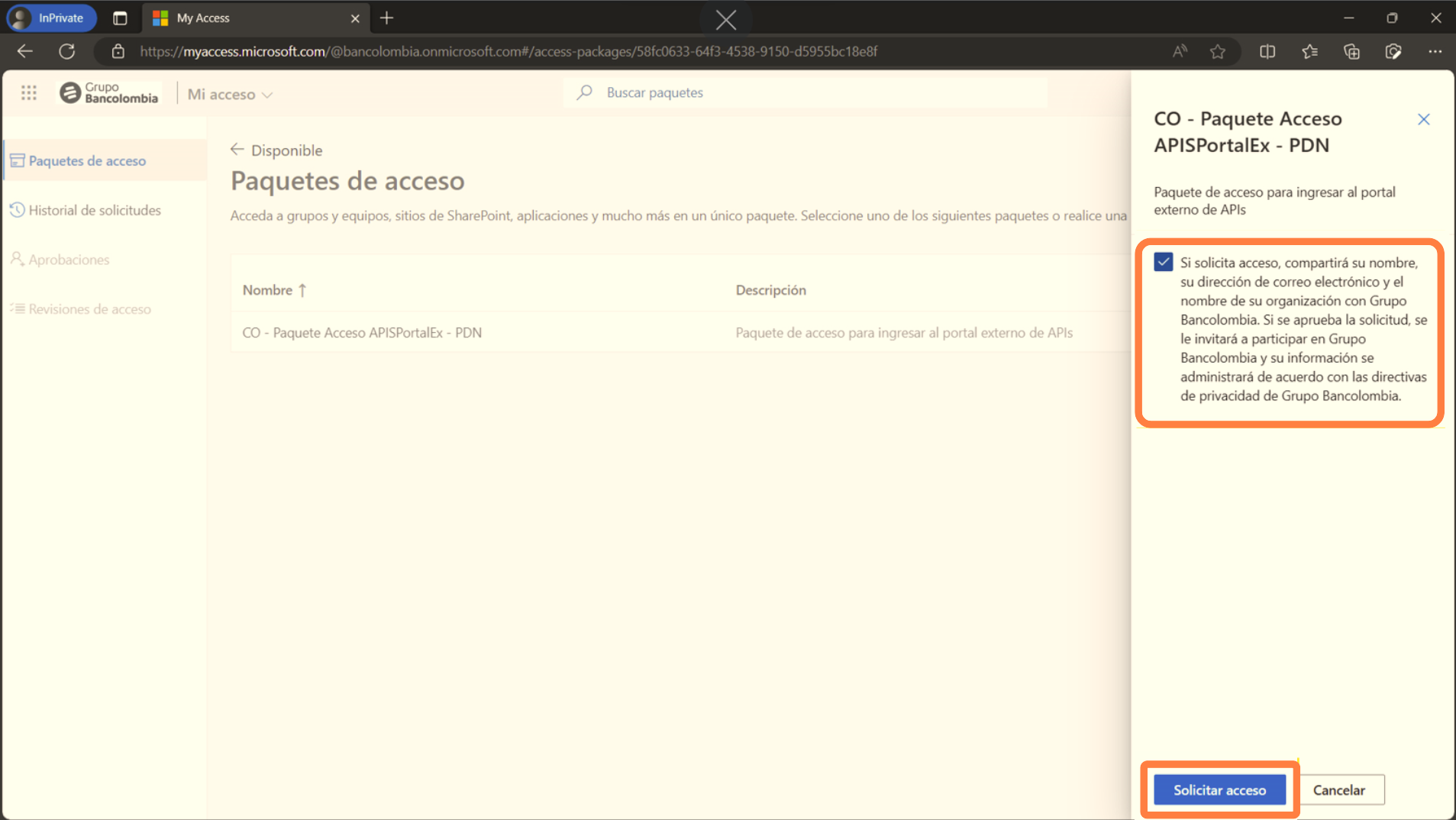Screen dimensions: 1456x820
Task: Click the Revisiones de acceso list icon
Action: (17, 308)
